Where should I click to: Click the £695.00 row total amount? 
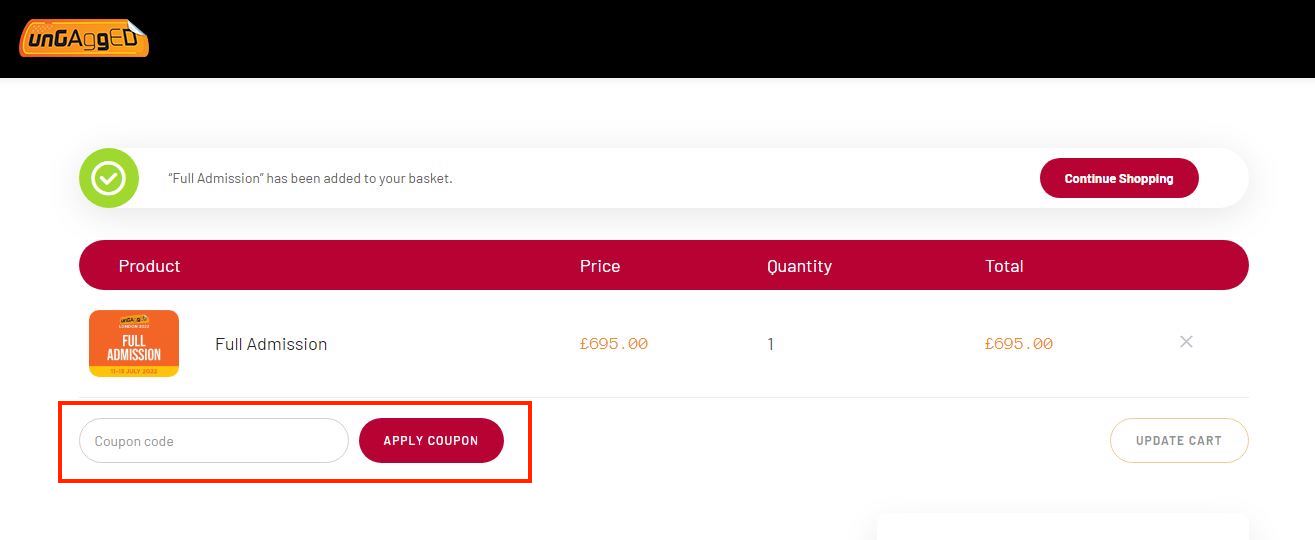tap(1019, 344)
